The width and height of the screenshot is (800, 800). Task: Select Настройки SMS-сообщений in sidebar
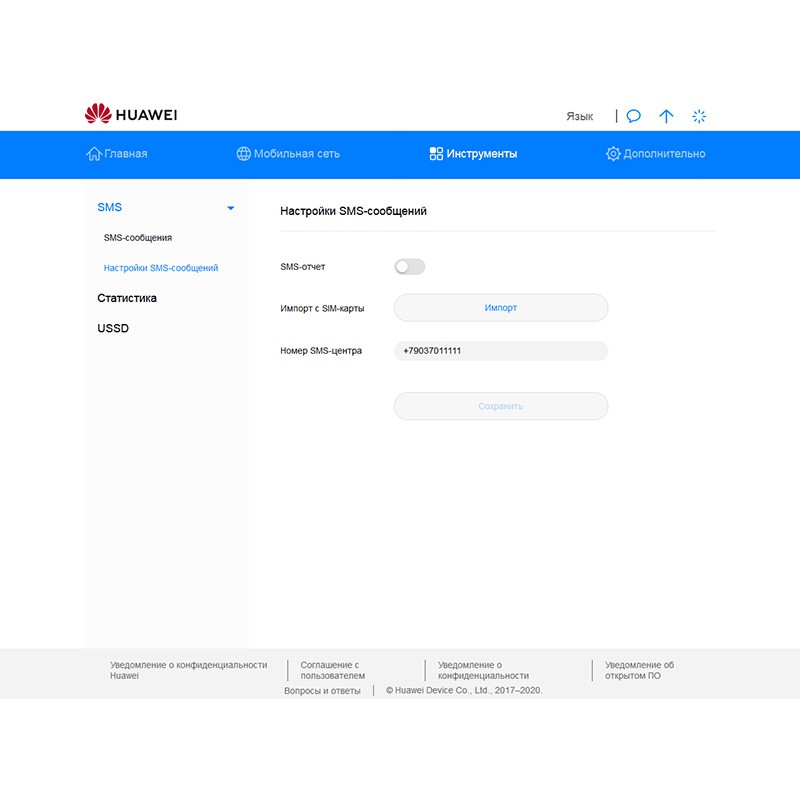[161, 268]
